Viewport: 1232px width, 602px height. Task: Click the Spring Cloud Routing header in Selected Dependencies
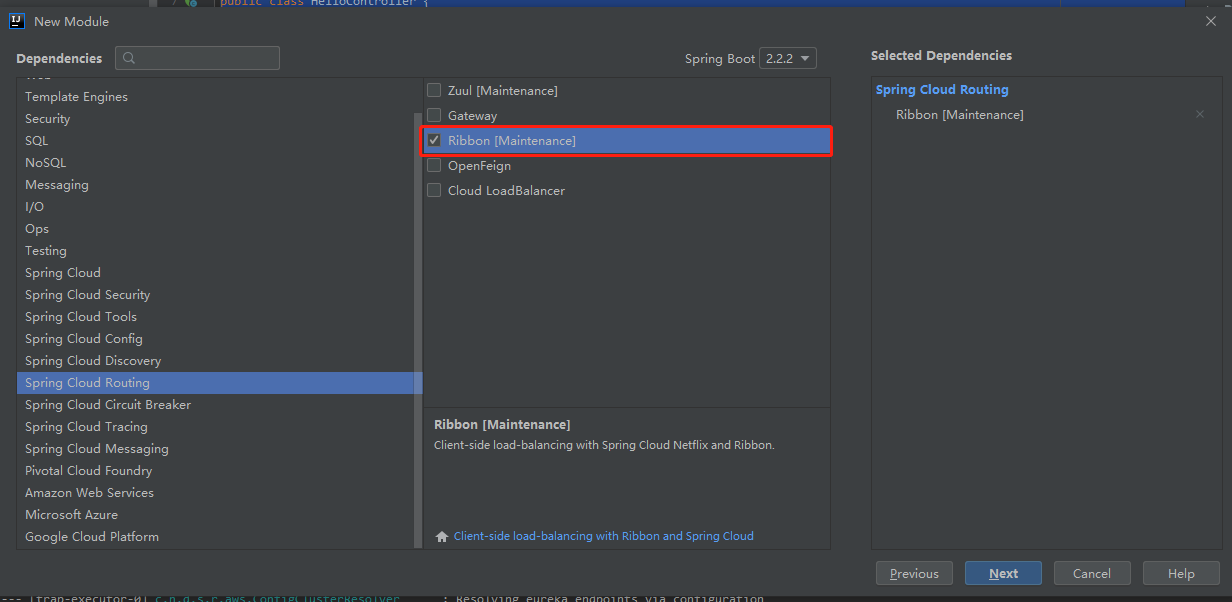click(x=942, y=90)
